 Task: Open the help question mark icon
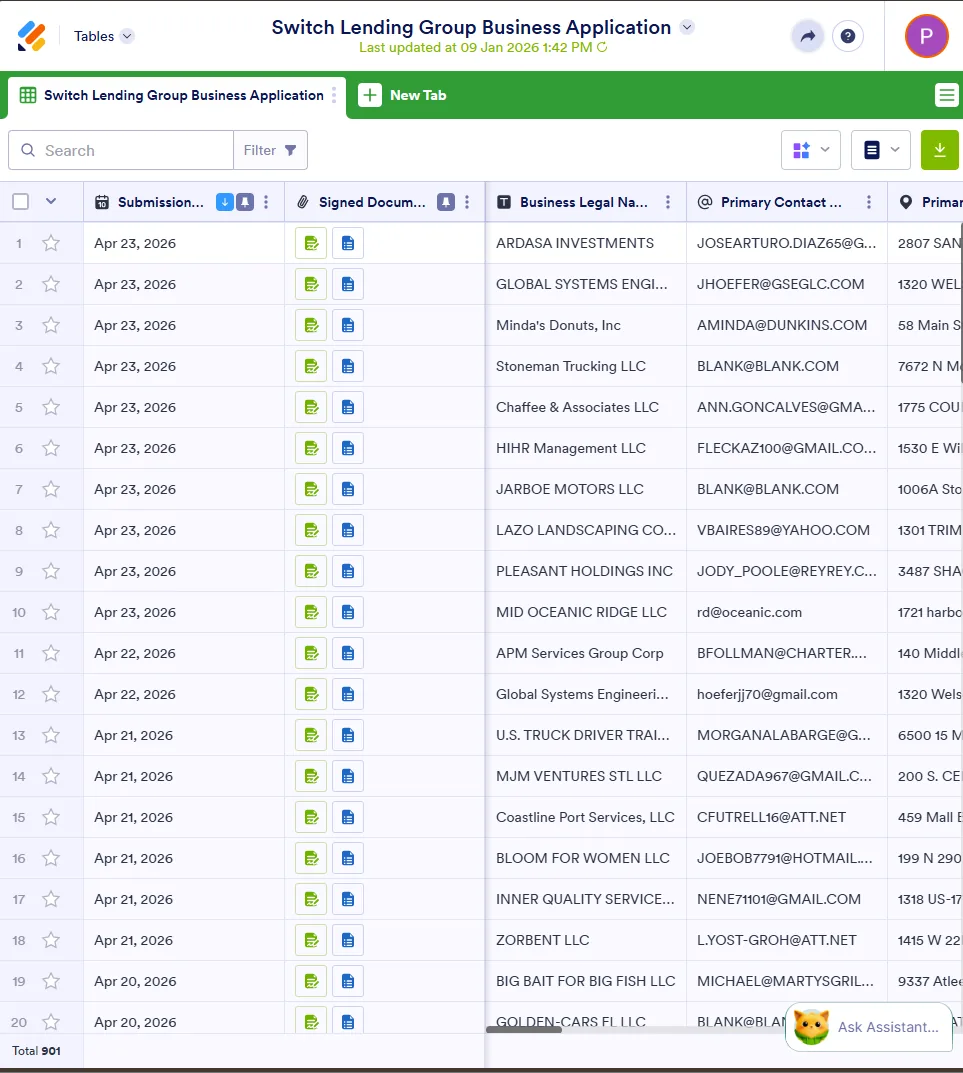pos(847,36)
